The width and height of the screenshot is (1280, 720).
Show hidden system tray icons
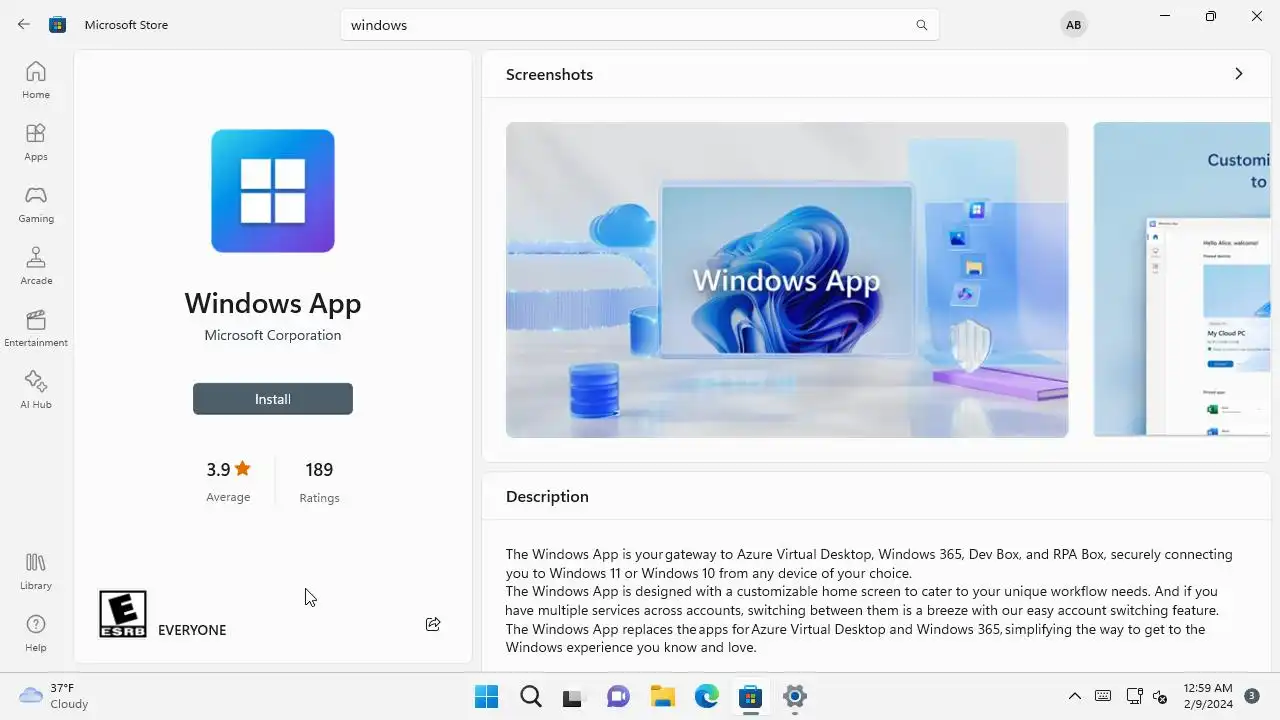tap(1074, 696)
